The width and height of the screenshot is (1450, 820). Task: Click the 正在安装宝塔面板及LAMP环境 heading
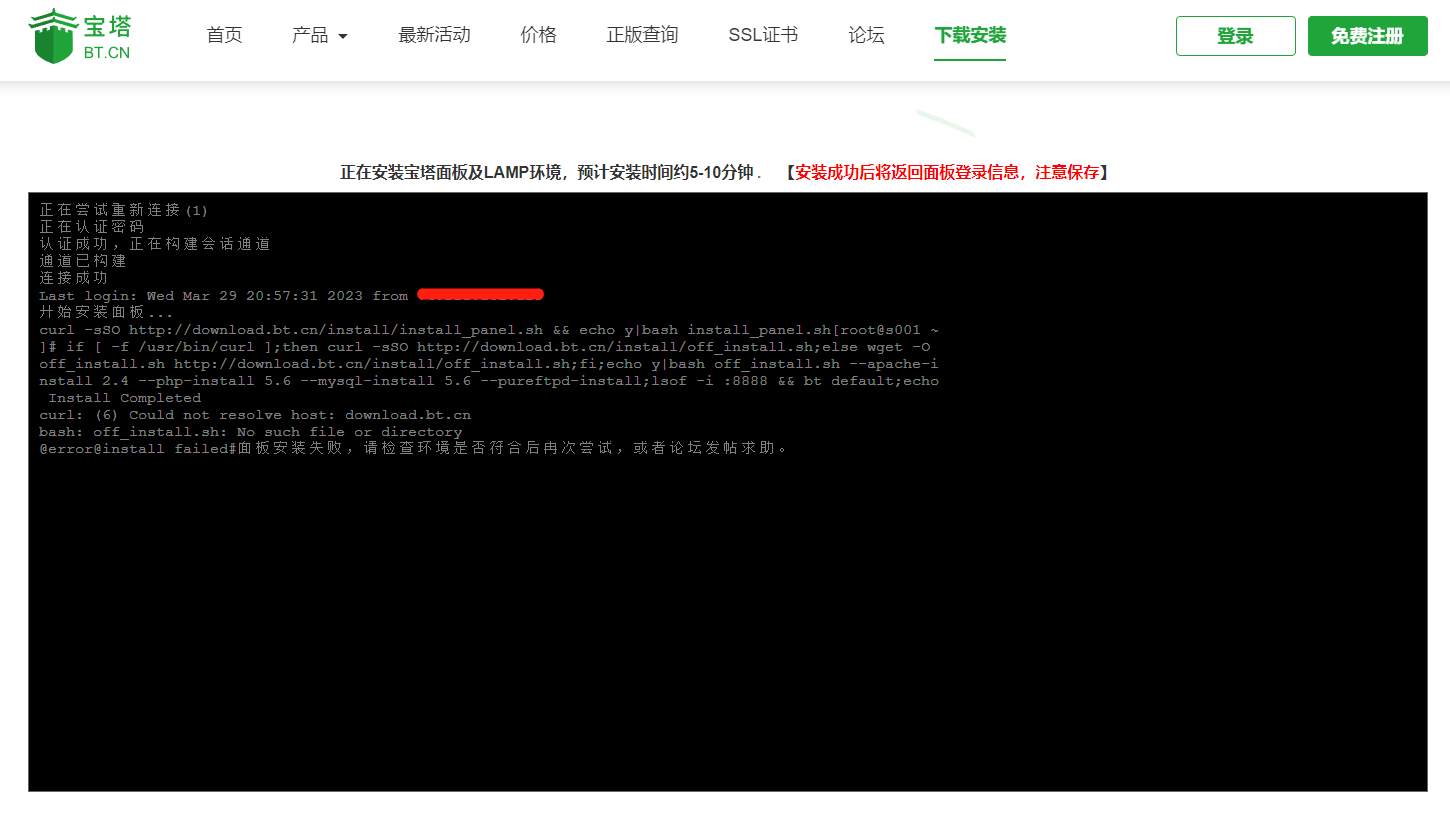[x=551, y=172]
